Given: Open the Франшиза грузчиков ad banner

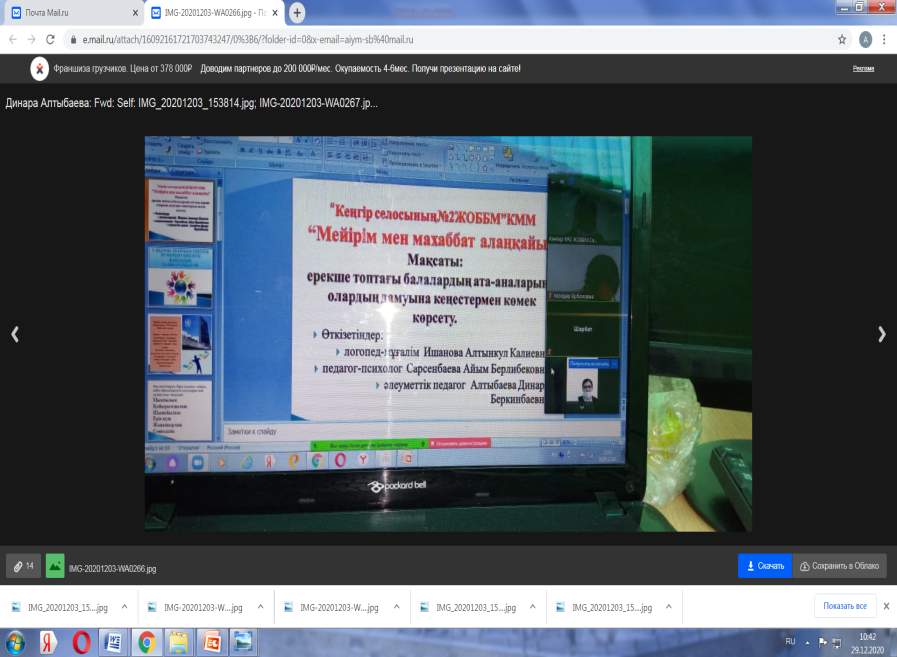Looking at the screenshot, I should point(280,69).
